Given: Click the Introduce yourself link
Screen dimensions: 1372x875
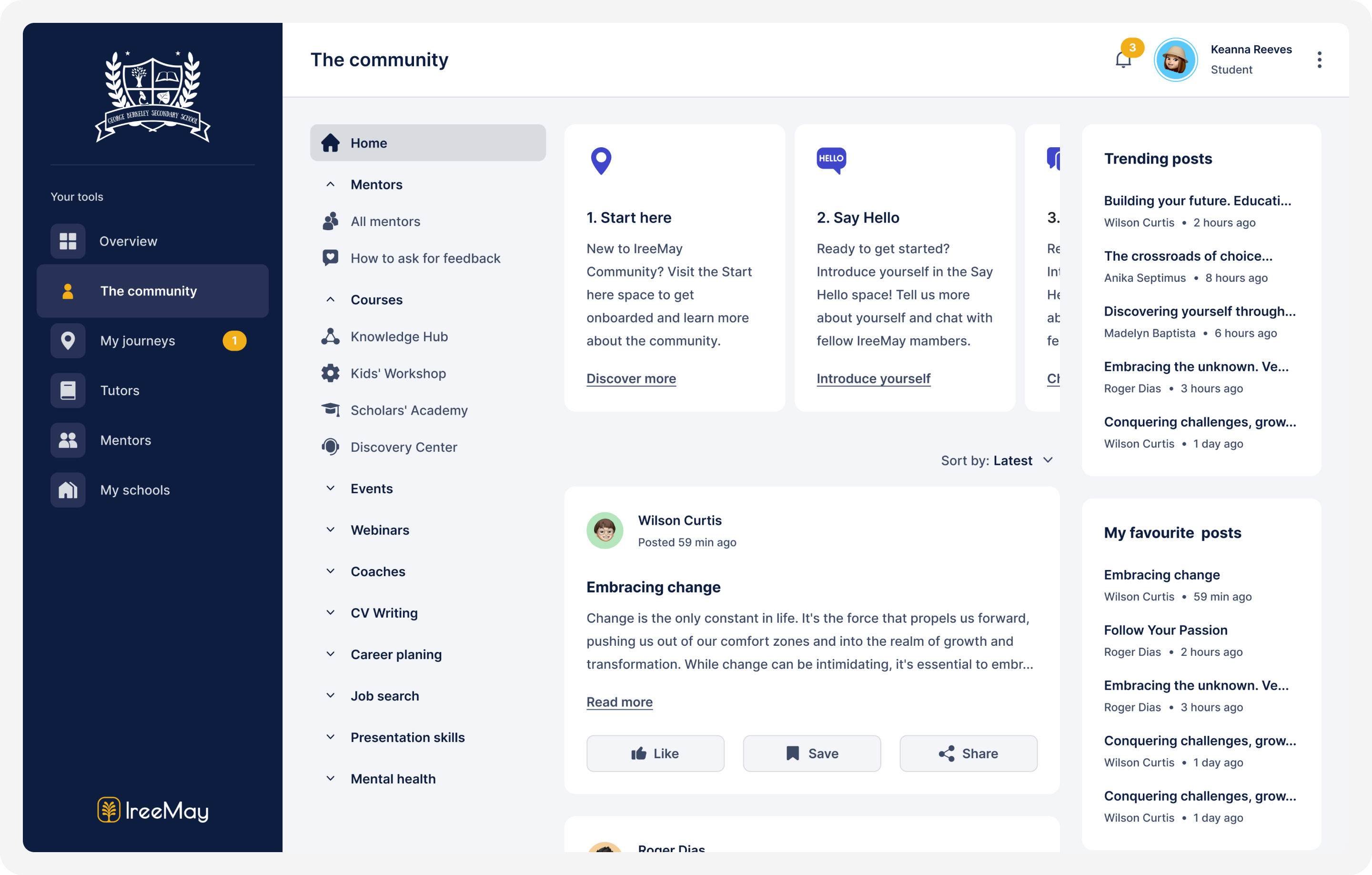Looking at the screenshot, I should coord(873,378).
